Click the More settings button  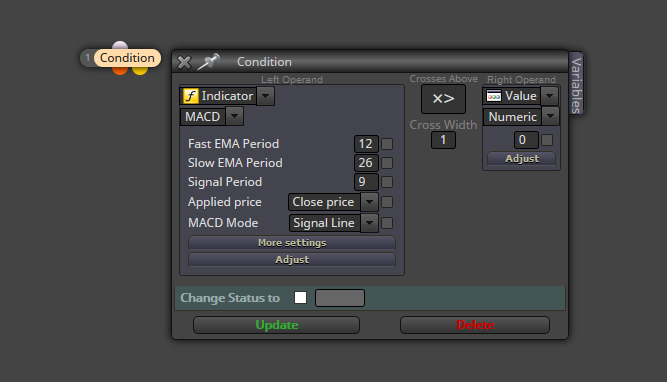point(292,242)
